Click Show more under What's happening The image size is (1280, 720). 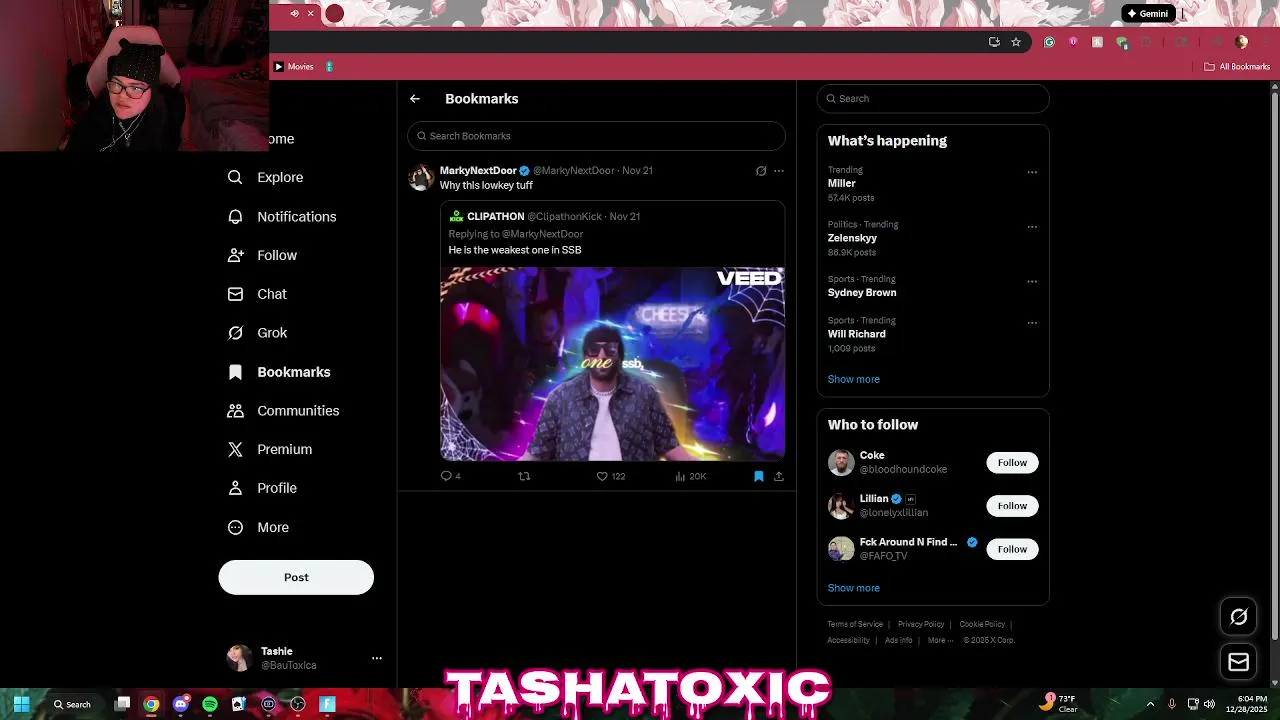pos(853,379)
